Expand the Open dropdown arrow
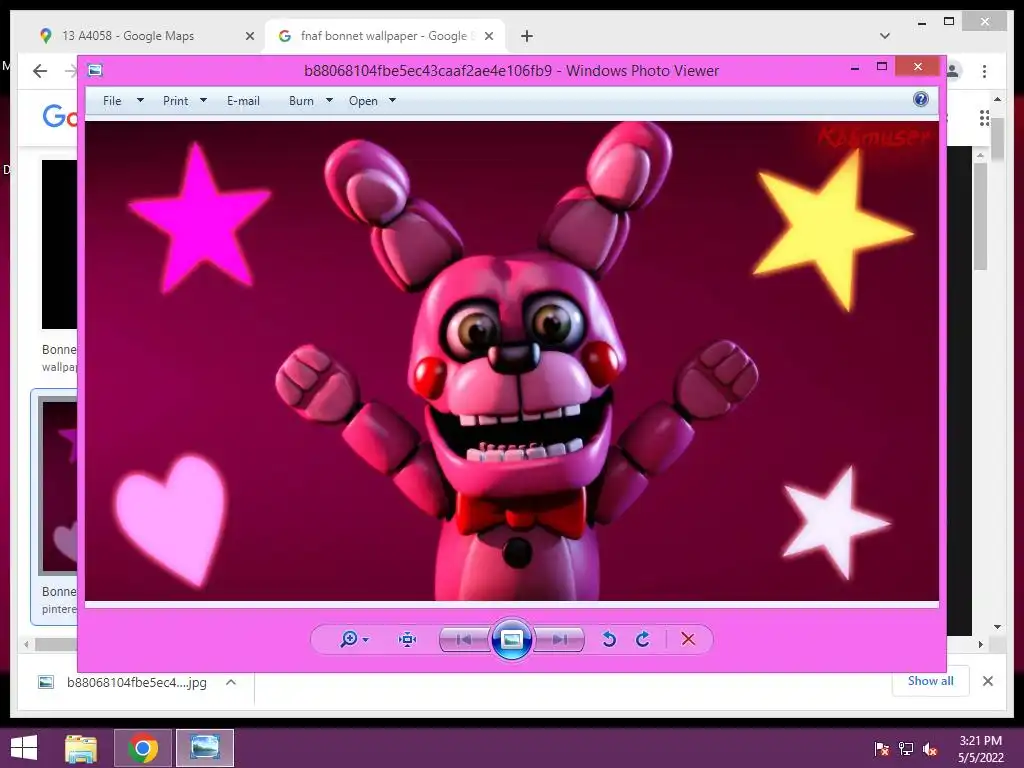 [x=392, y=100]
